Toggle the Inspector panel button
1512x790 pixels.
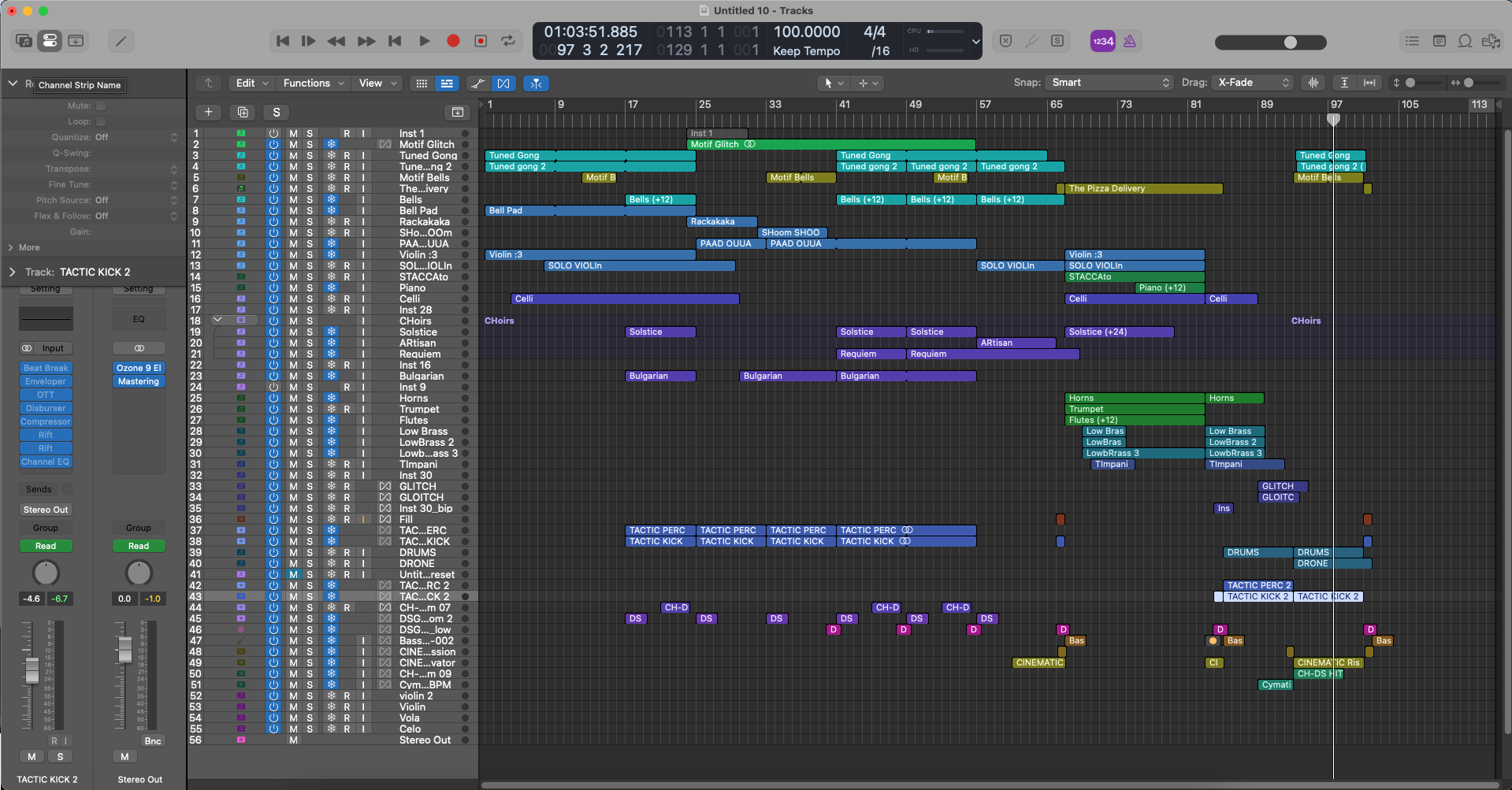(x=50, y=41)
